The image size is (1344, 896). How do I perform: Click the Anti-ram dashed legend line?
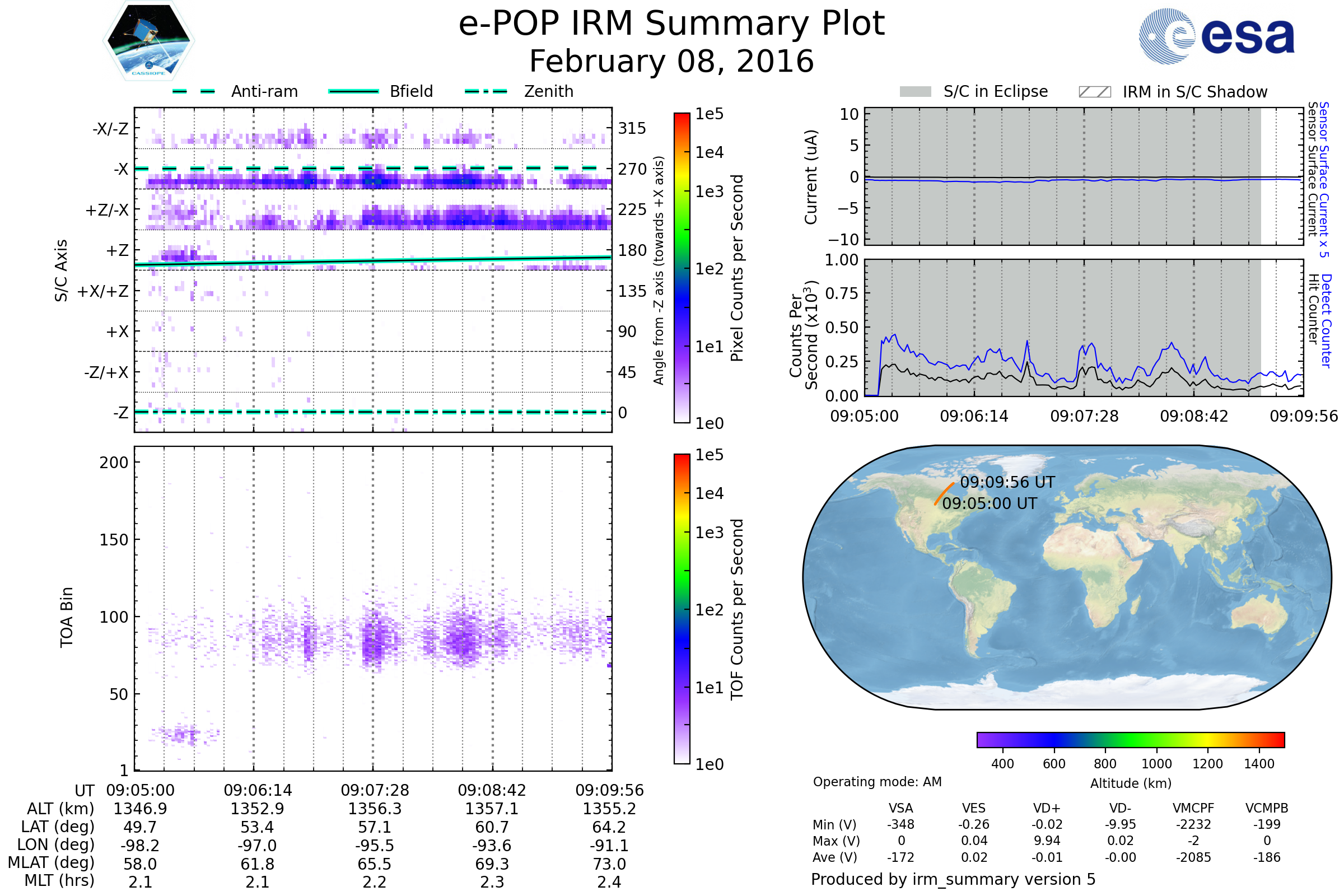(194, 91)
